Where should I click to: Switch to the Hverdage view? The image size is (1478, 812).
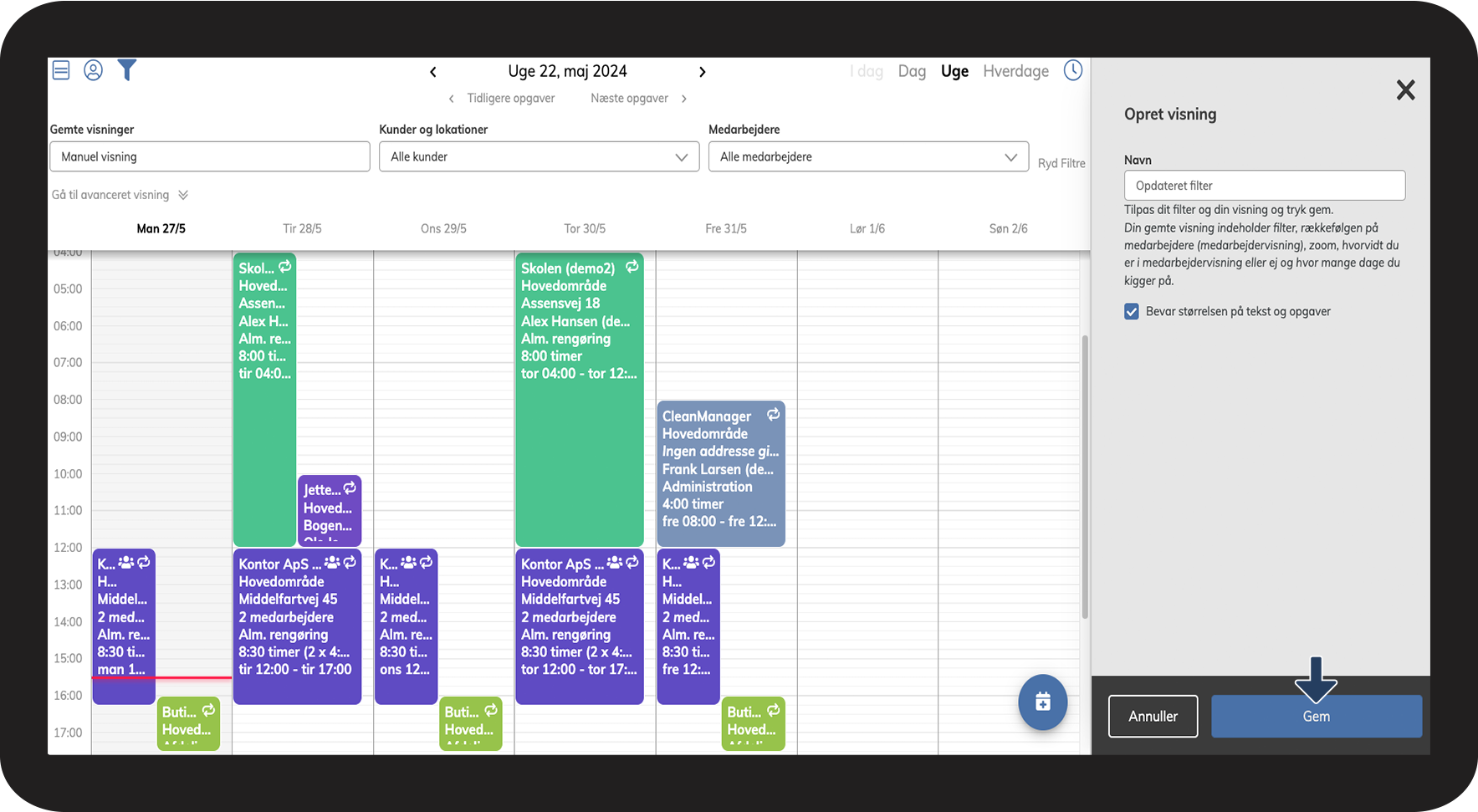coord(1015,72)
